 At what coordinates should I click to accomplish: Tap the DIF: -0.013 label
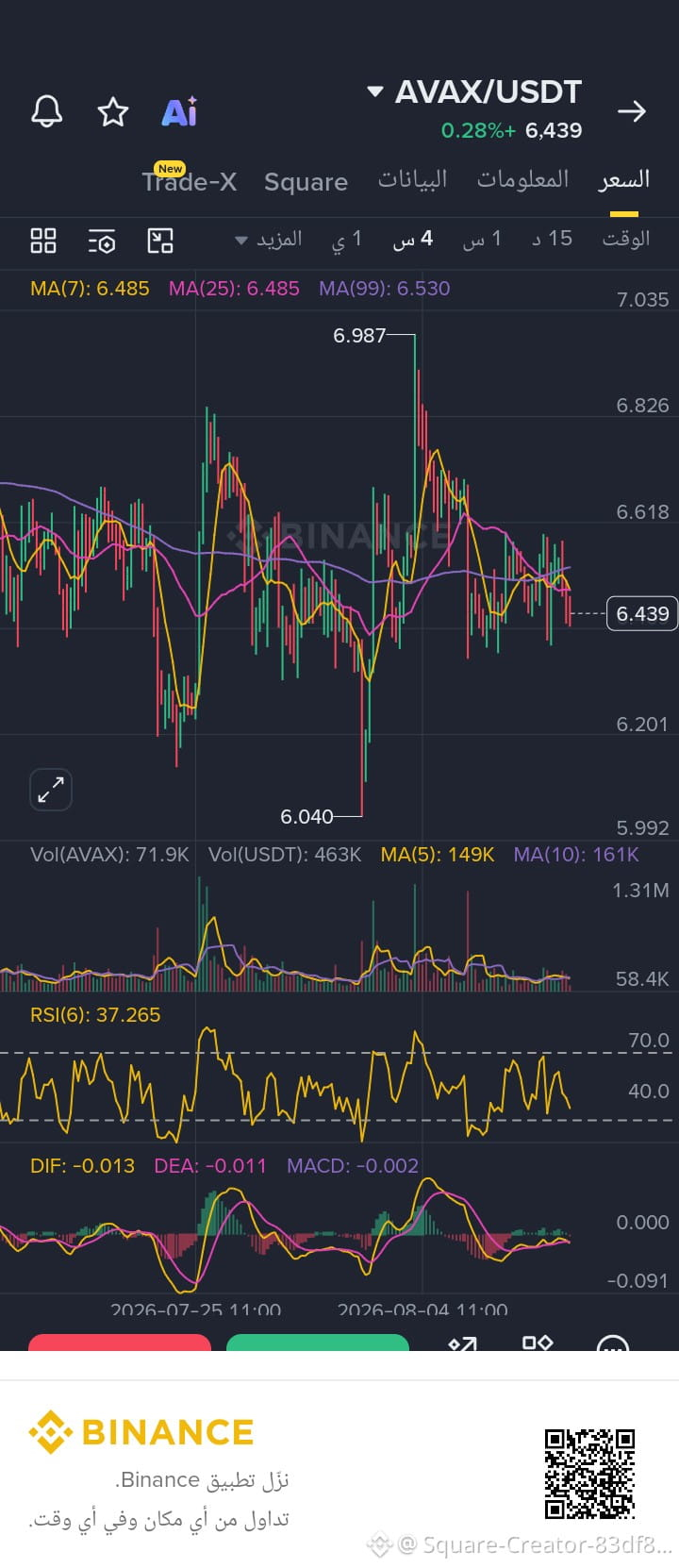(82, 1166)
